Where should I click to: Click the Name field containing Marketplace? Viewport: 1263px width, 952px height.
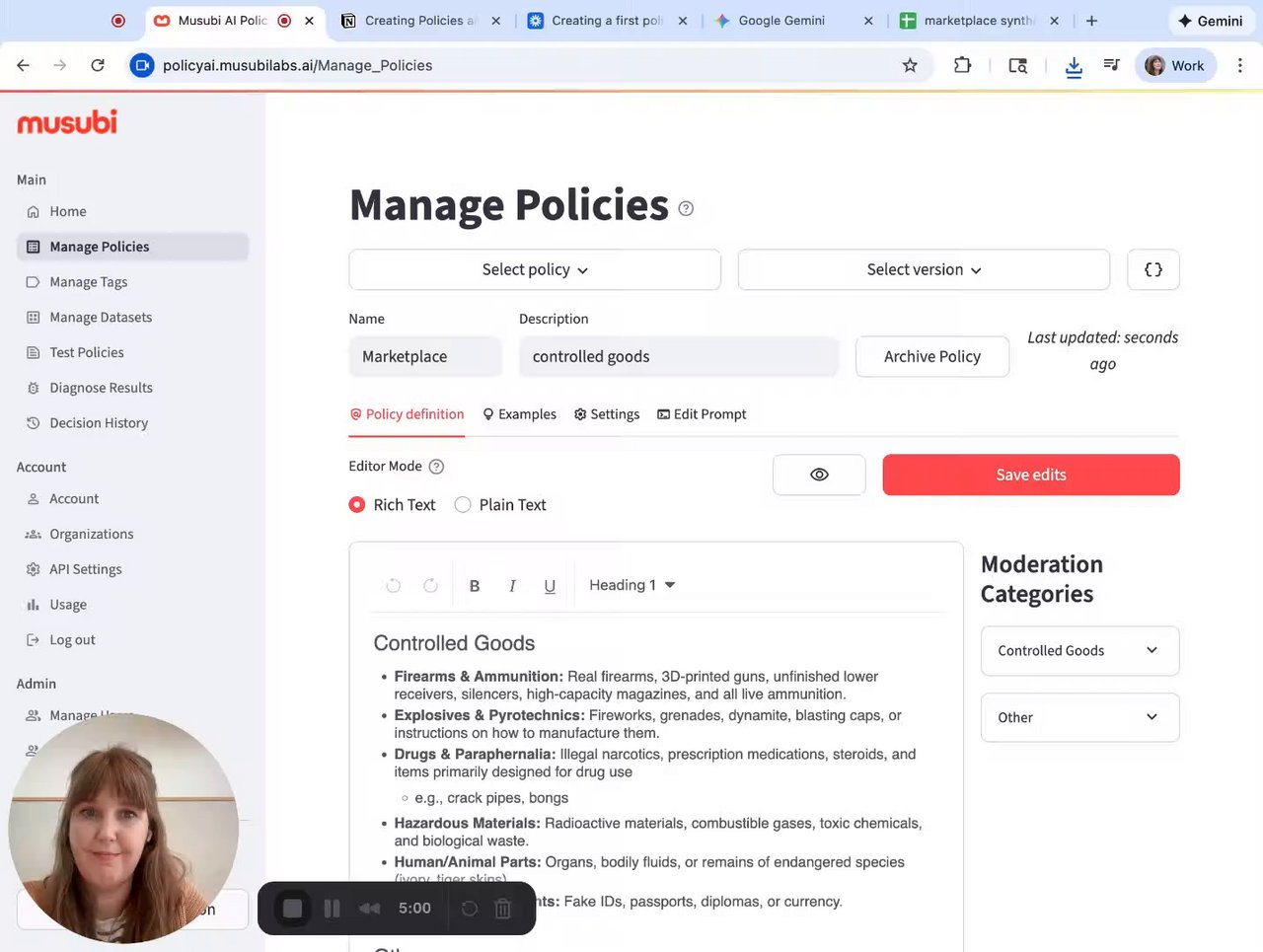[425, 356]
